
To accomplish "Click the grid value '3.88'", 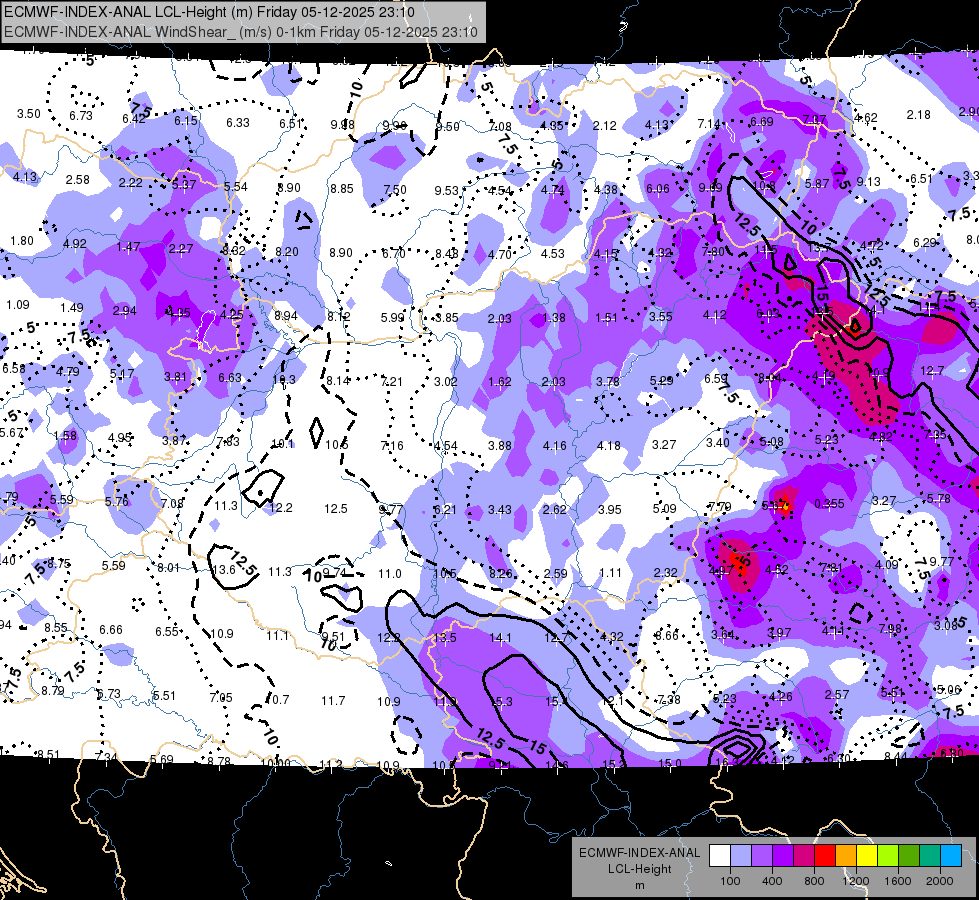I will (500, 446).
